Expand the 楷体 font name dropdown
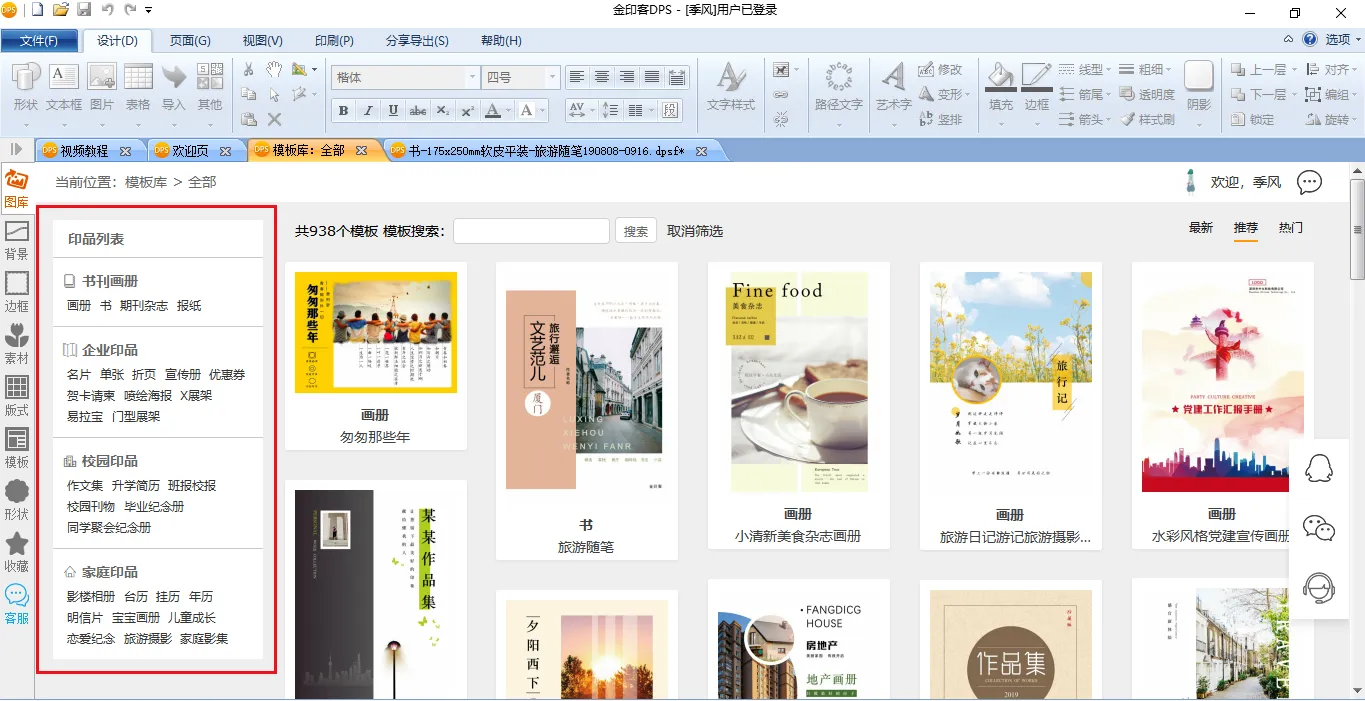1365x701 pixels. point(472,77)
